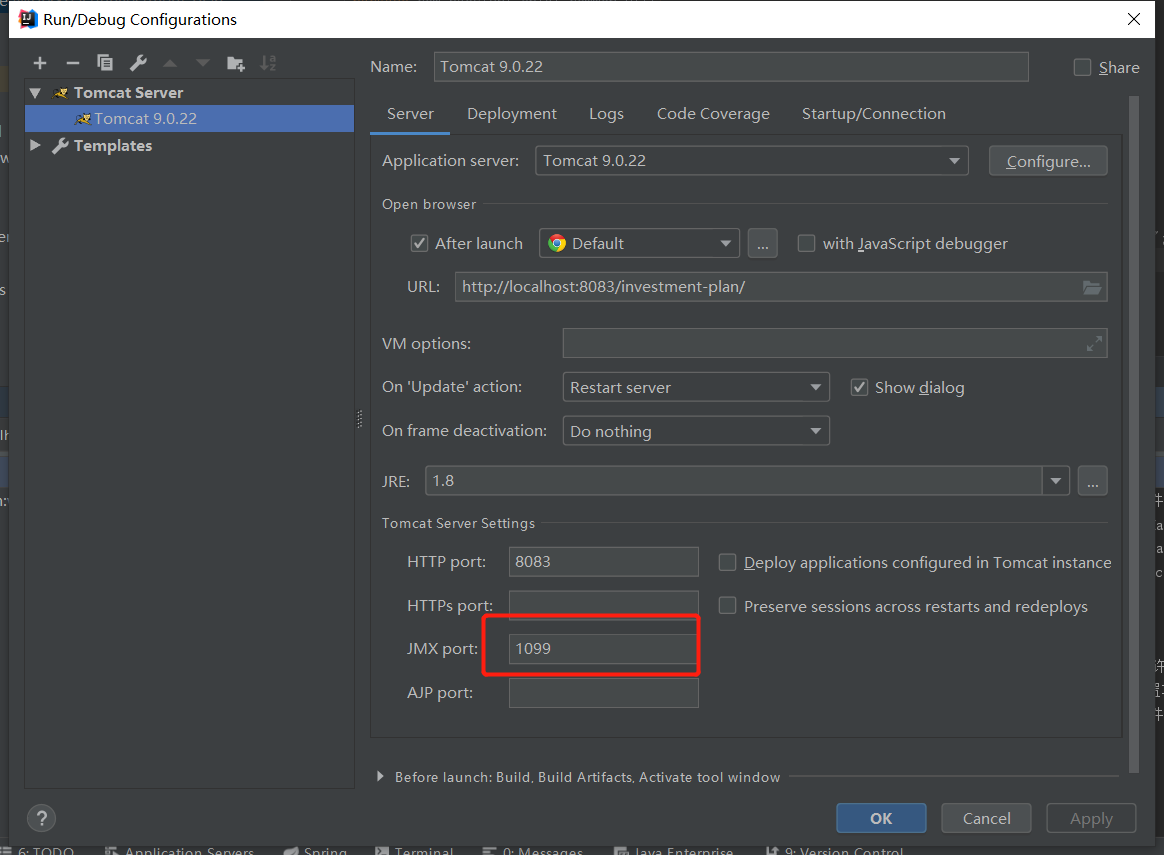Screen dimensions: 1164x855
Task: Toggle the Share checkbox
Action: (x=1082, y=68)
